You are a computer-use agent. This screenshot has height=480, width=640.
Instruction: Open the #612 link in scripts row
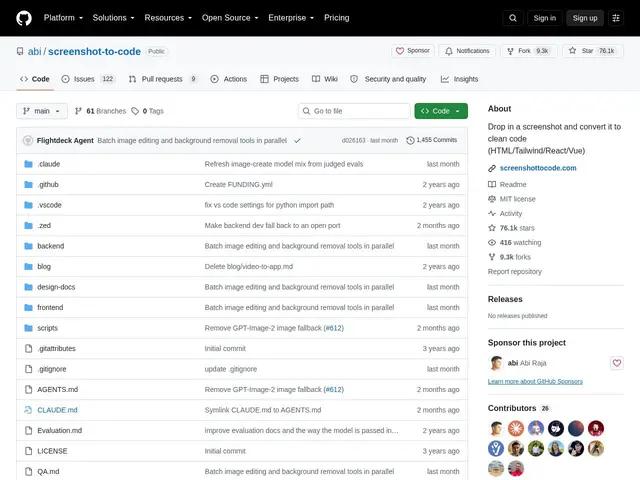(x=334, y=328)
